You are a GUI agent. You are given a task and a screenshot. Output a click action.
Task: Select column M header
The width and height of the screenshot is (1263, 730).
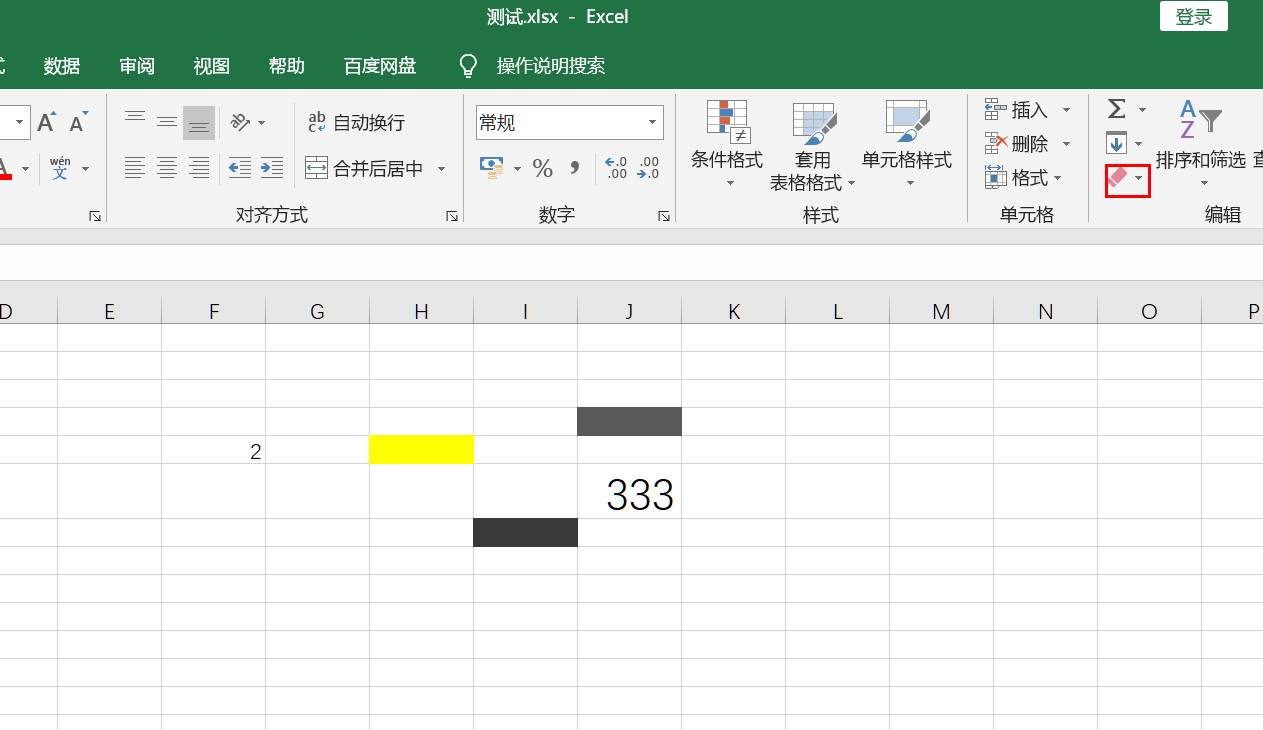tap(942, 312)
